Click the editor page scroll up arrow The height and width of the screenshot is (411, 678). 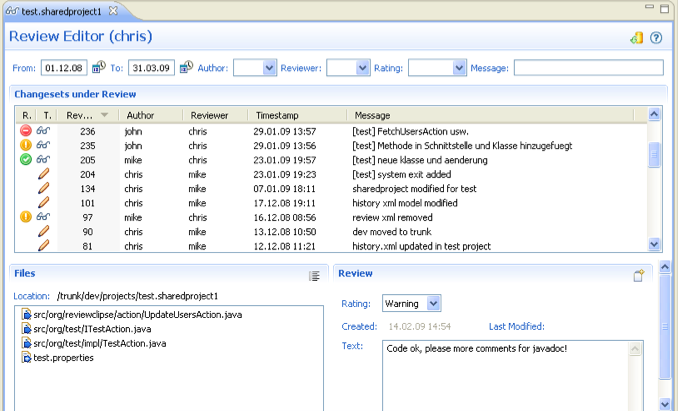pos(665,267)
